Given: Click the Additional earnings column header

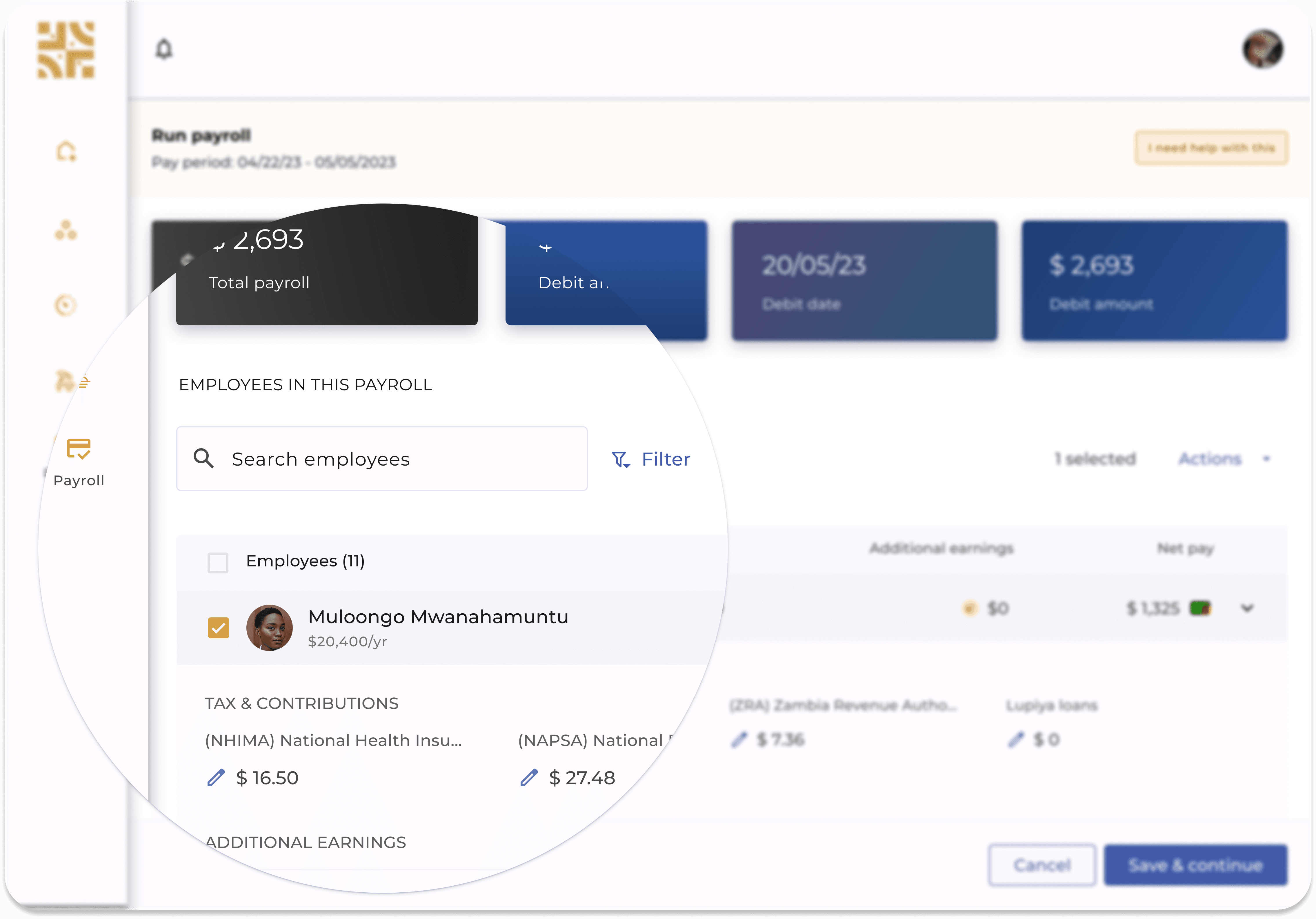Looking at the screenshot, I should pyautogui.click(x=941, y=548).
